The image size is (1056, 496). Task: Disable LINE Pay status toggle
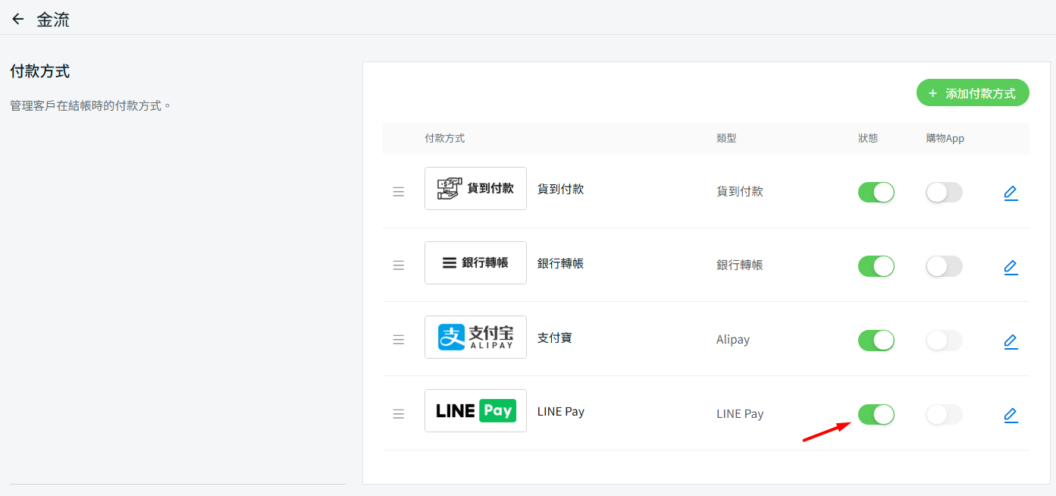876,414
